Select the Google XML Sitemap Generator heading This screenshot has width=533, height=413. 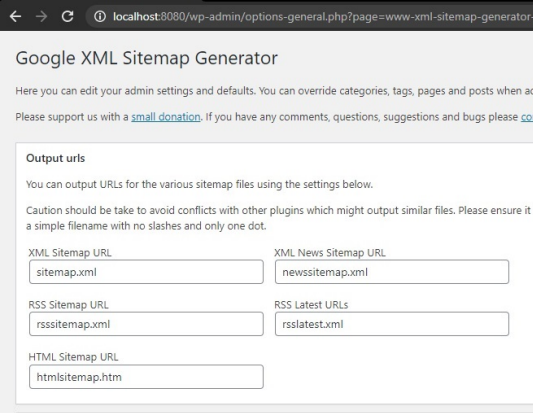[x=147, y=58]
